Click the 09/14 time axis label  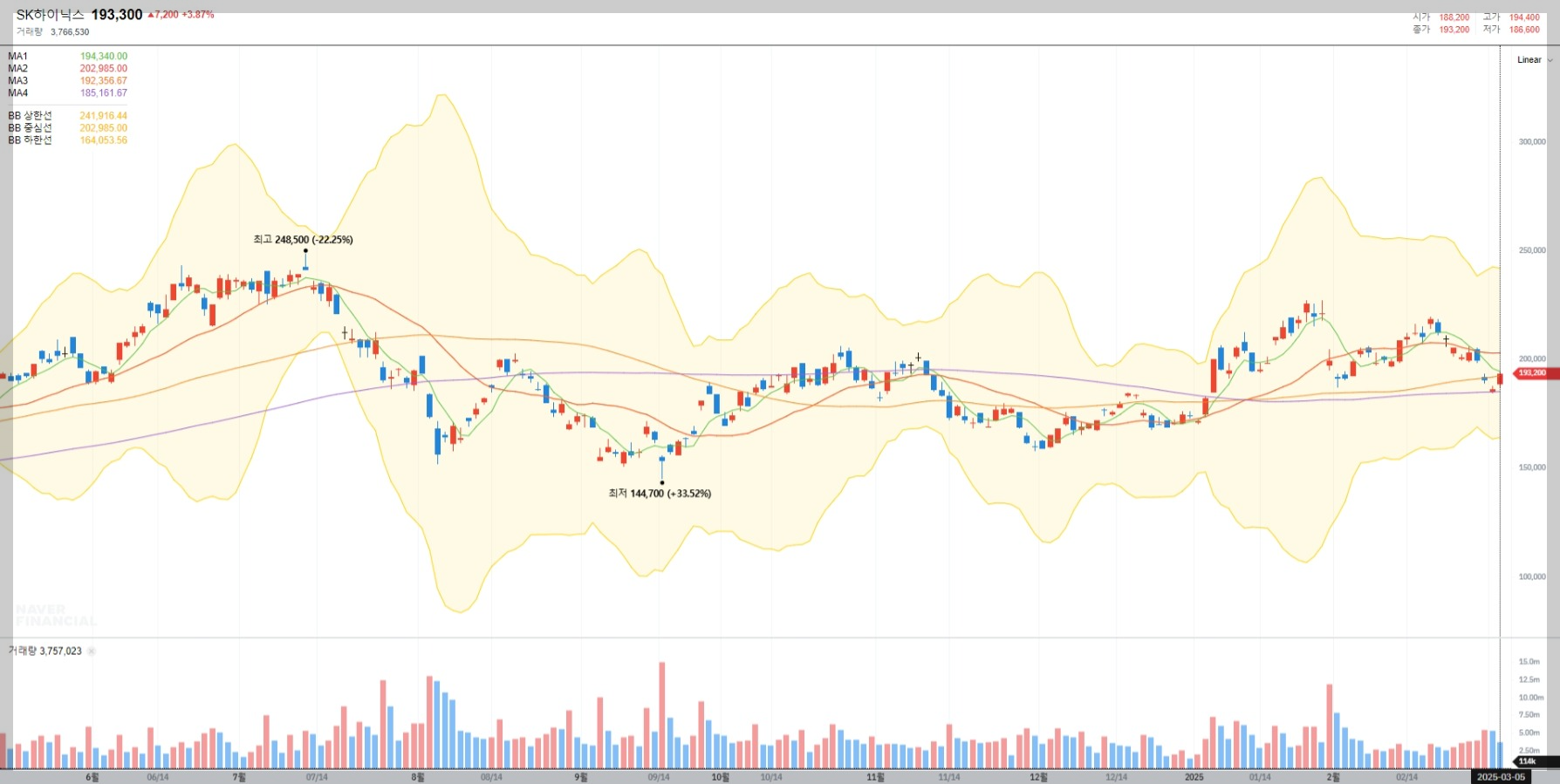(x=659, y=777)
